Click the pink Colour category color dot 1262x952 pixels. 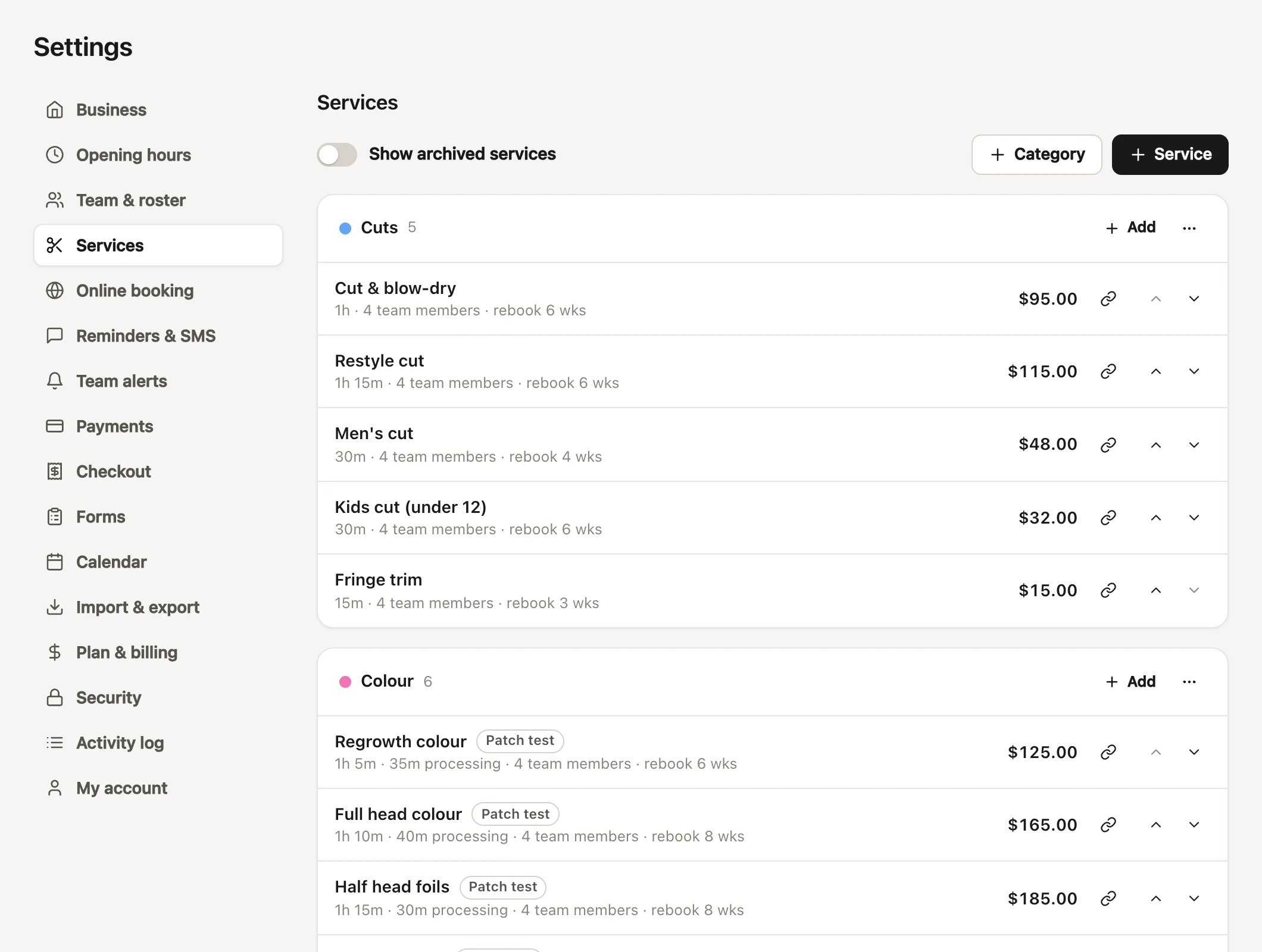(x=345, y=682)
